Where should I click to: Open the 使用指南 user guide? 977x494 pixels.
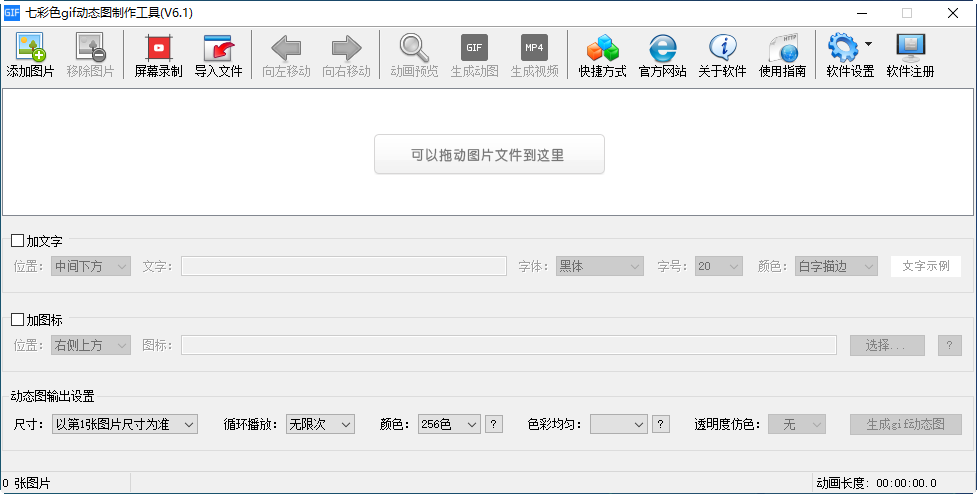(x=783, y=55)
